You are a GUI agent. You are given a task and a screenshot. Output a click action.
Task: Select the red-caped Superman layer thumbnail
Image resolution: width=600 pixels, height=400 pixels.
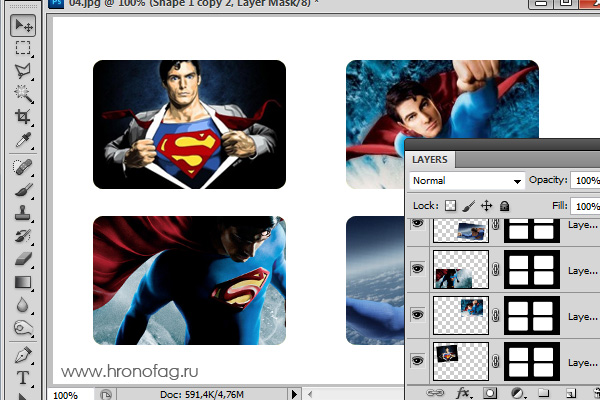point(461,269)
